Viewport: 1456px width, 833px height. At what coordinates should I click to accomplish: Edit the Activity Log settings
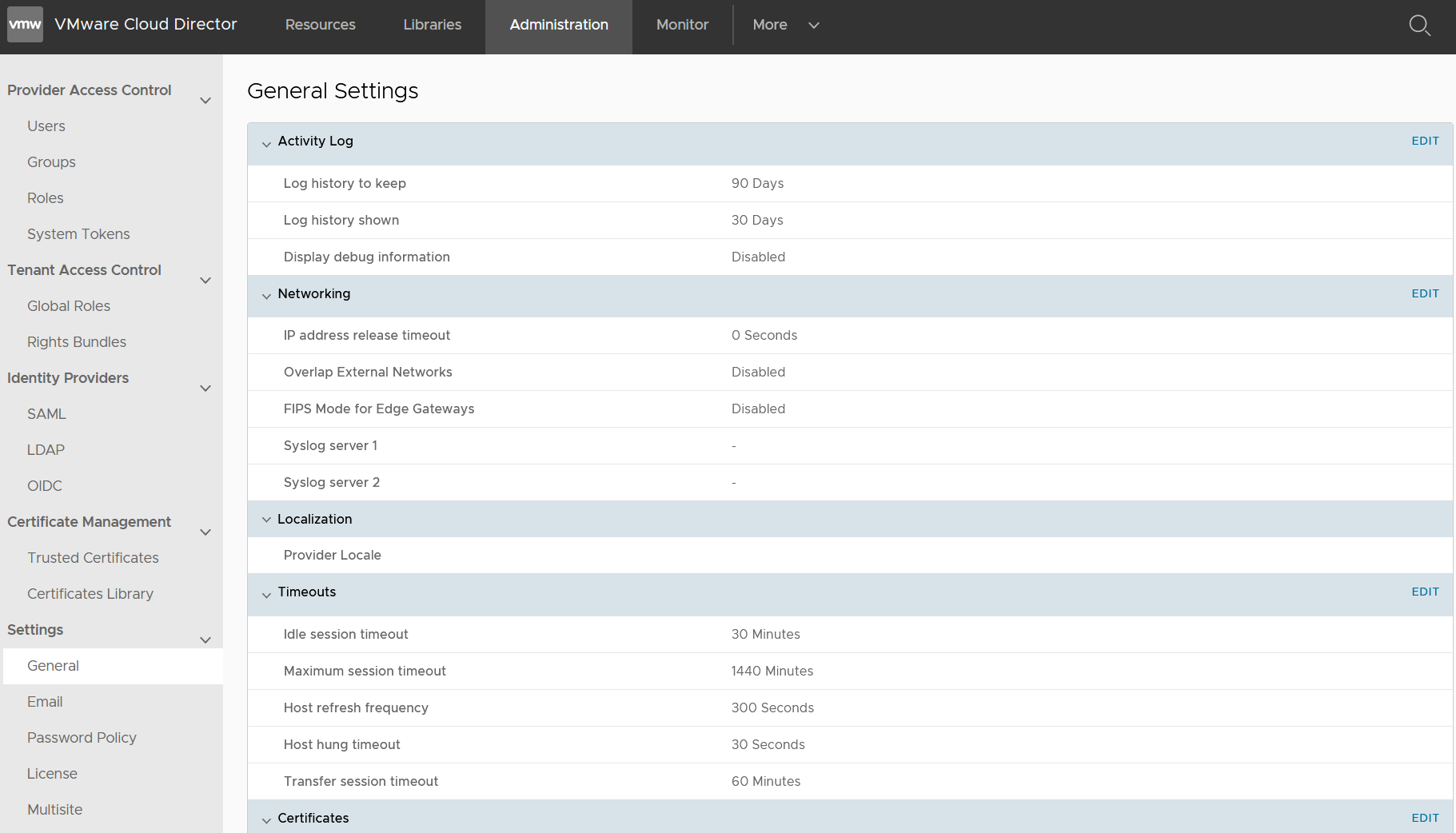pos(1424,141)
